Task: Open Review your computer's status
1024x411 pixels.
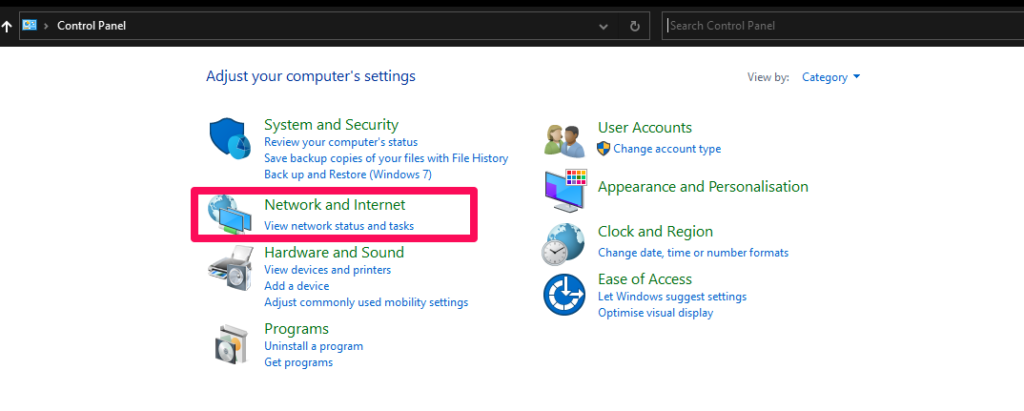Action: 341,142
